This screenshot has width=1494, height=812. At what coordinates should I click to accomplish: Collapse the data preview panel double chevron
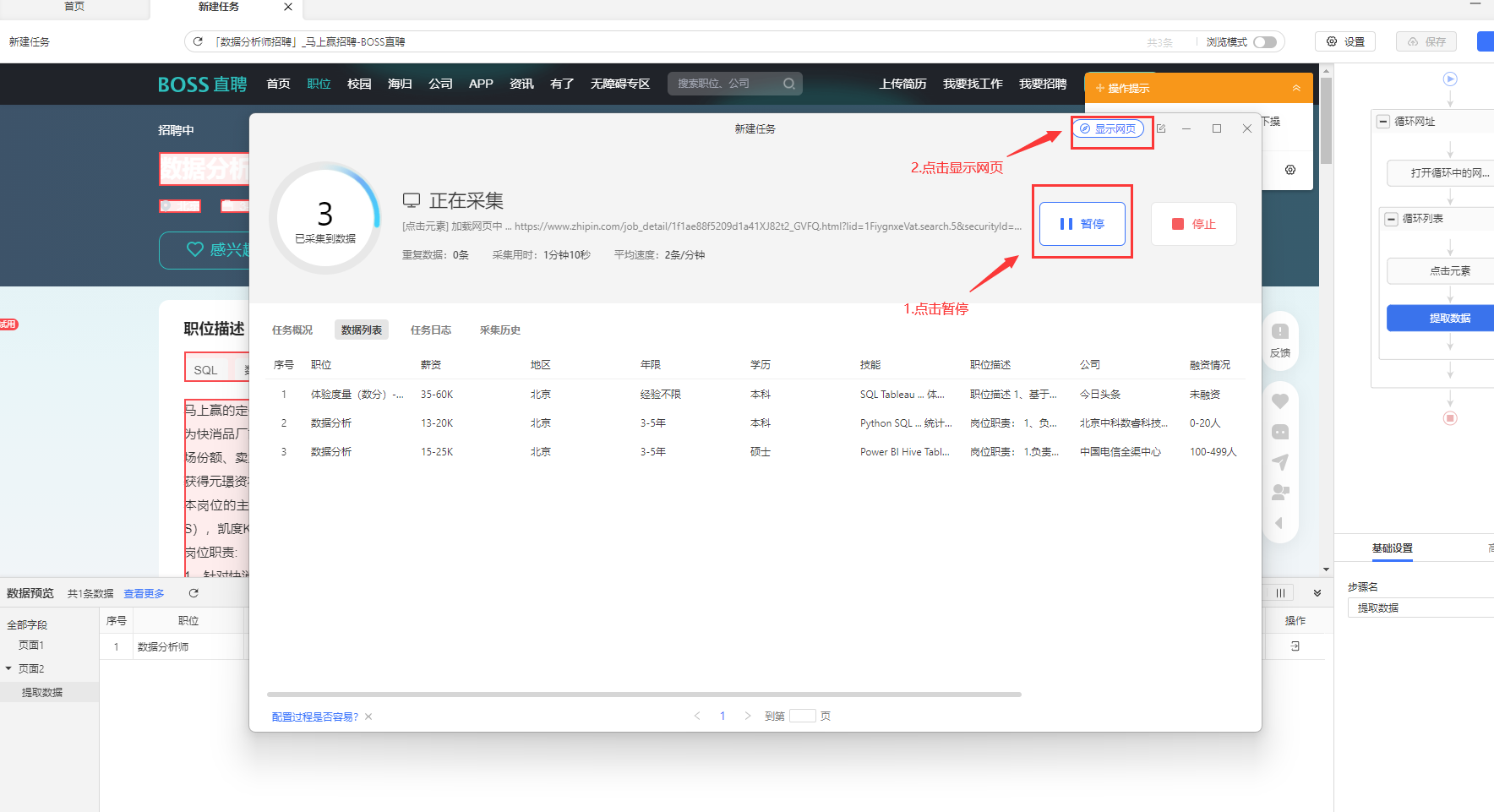coord(1317,593)
